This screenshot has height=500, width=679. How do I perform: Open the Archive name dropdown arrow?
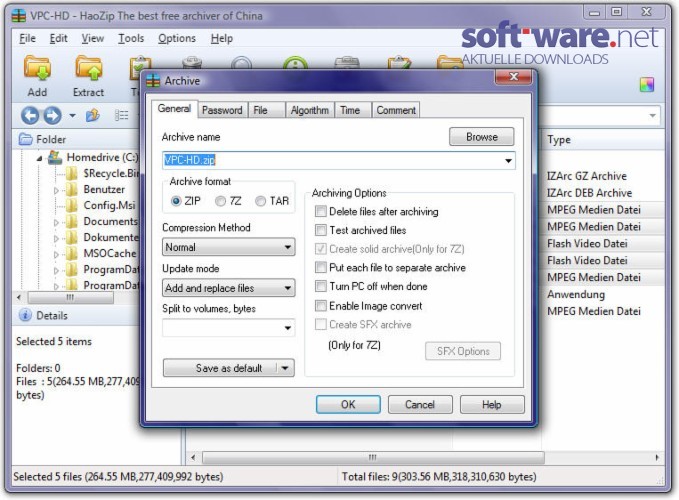coord(508,161)
